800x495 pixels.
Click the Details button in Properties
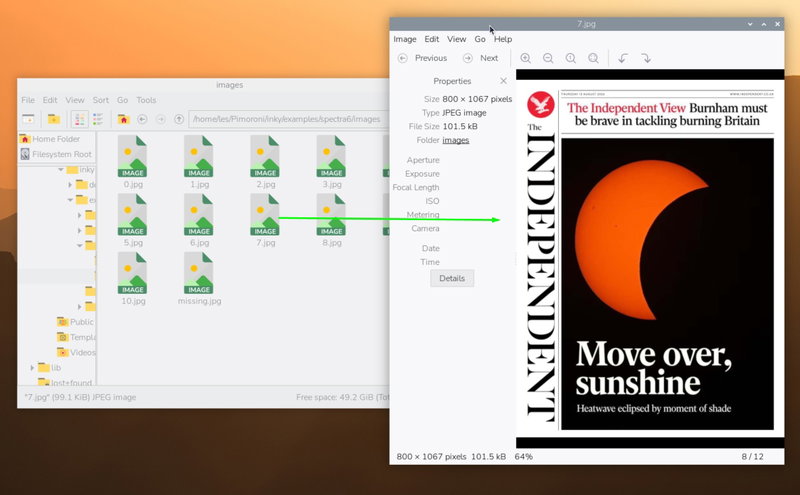point(452,278)
